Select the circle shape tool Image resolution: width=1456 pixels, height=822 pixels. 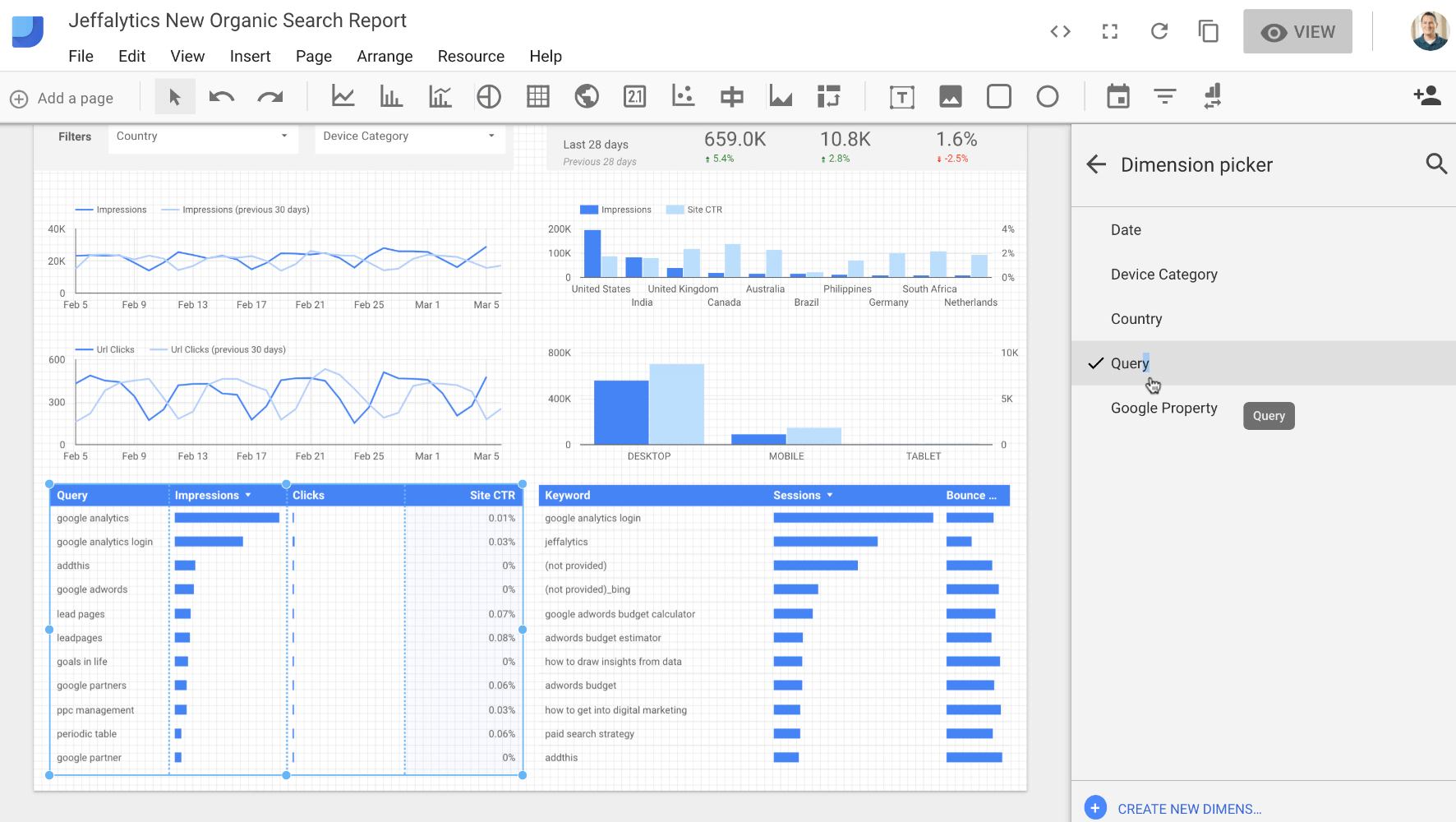(1048, 96)
